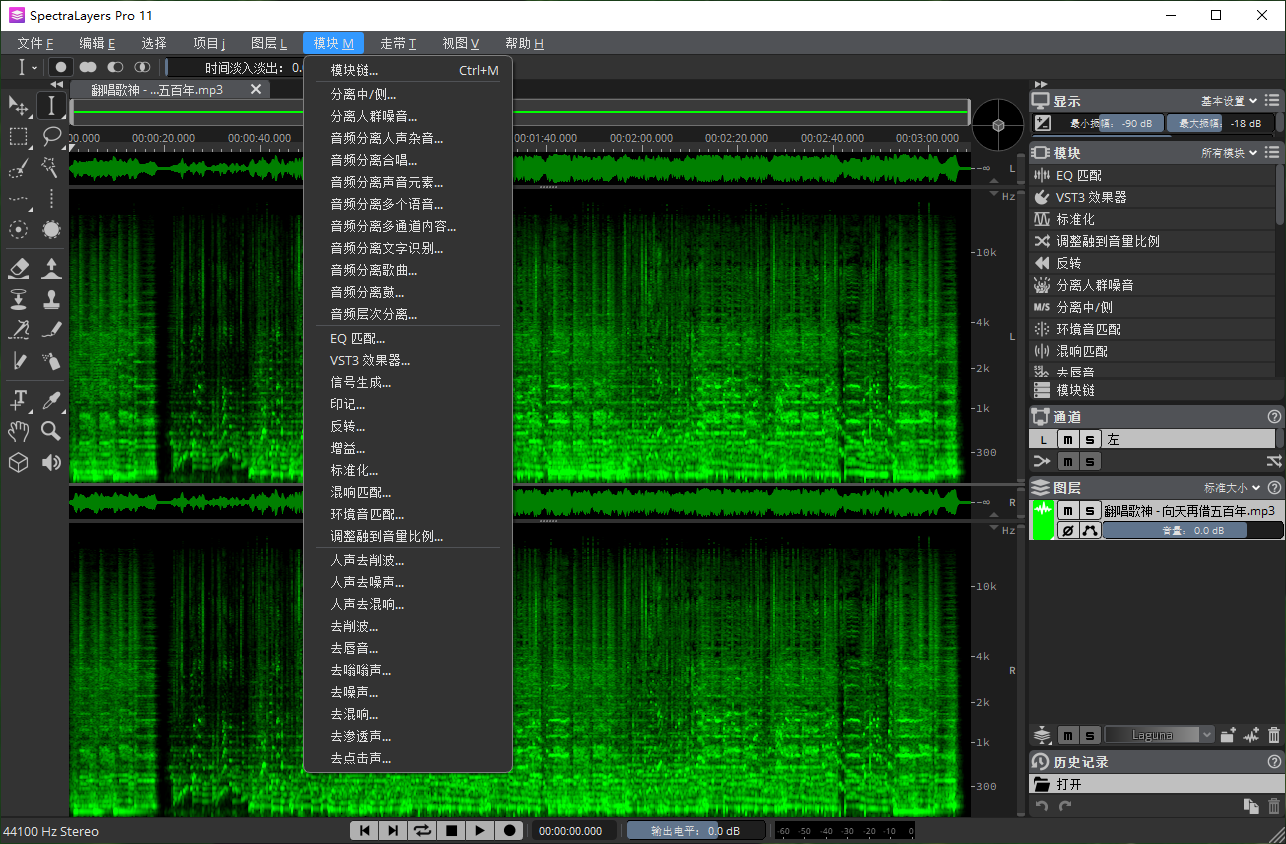This screenshot has height=844, width=1286.
Task: Select the hand pan tool
Action: 18,431
